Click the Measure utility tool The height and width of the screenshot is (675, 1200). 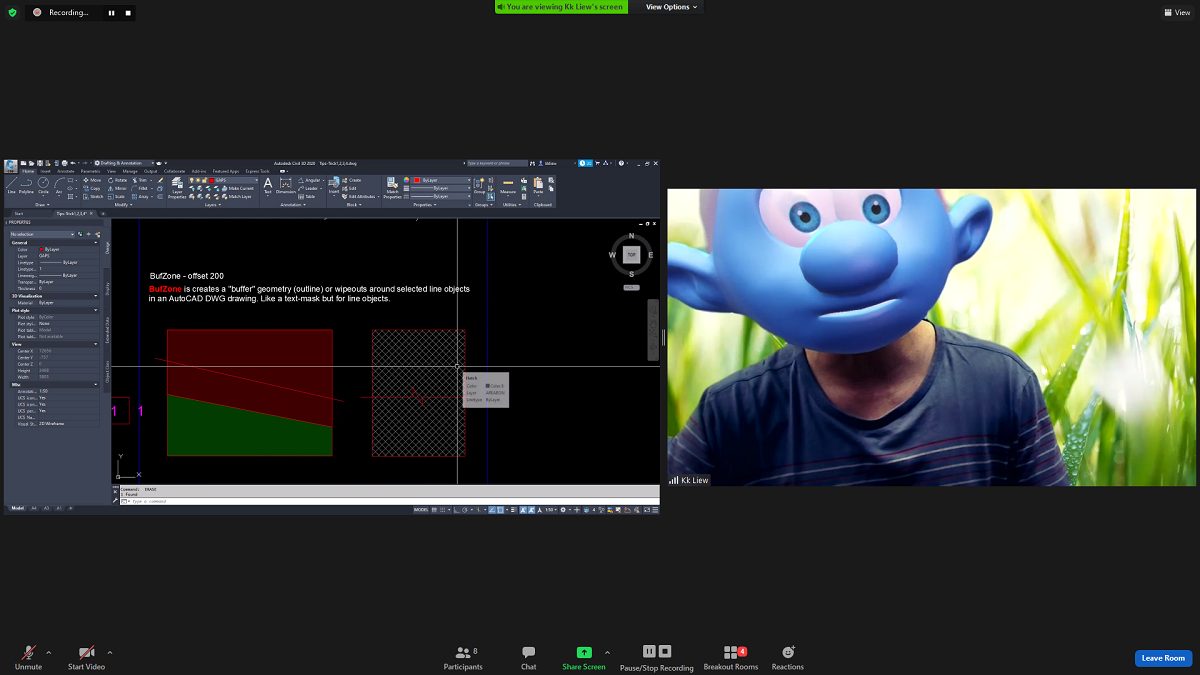coord(508,187)
